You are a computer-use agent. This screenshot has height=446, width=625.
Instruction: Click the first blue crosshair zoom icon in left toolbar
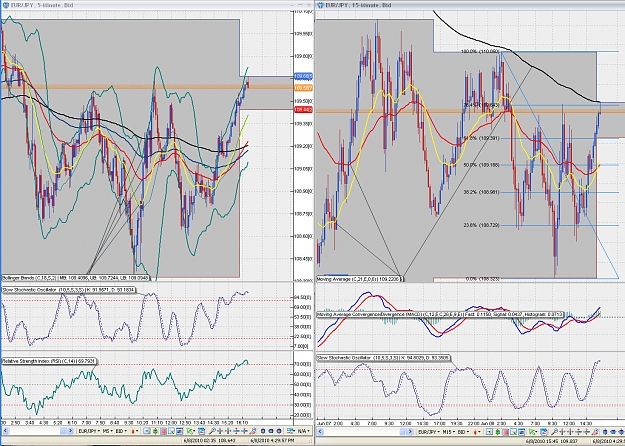click(x=220, y=431)
